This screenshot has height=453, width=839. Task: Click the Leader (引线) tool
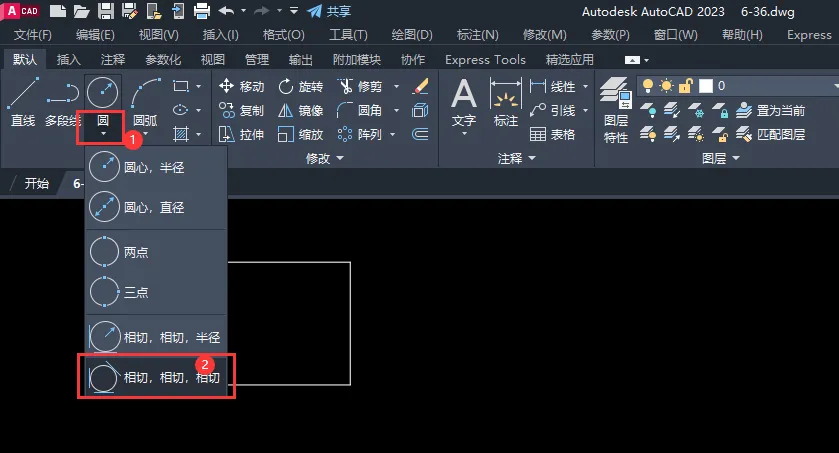[552, 110]
